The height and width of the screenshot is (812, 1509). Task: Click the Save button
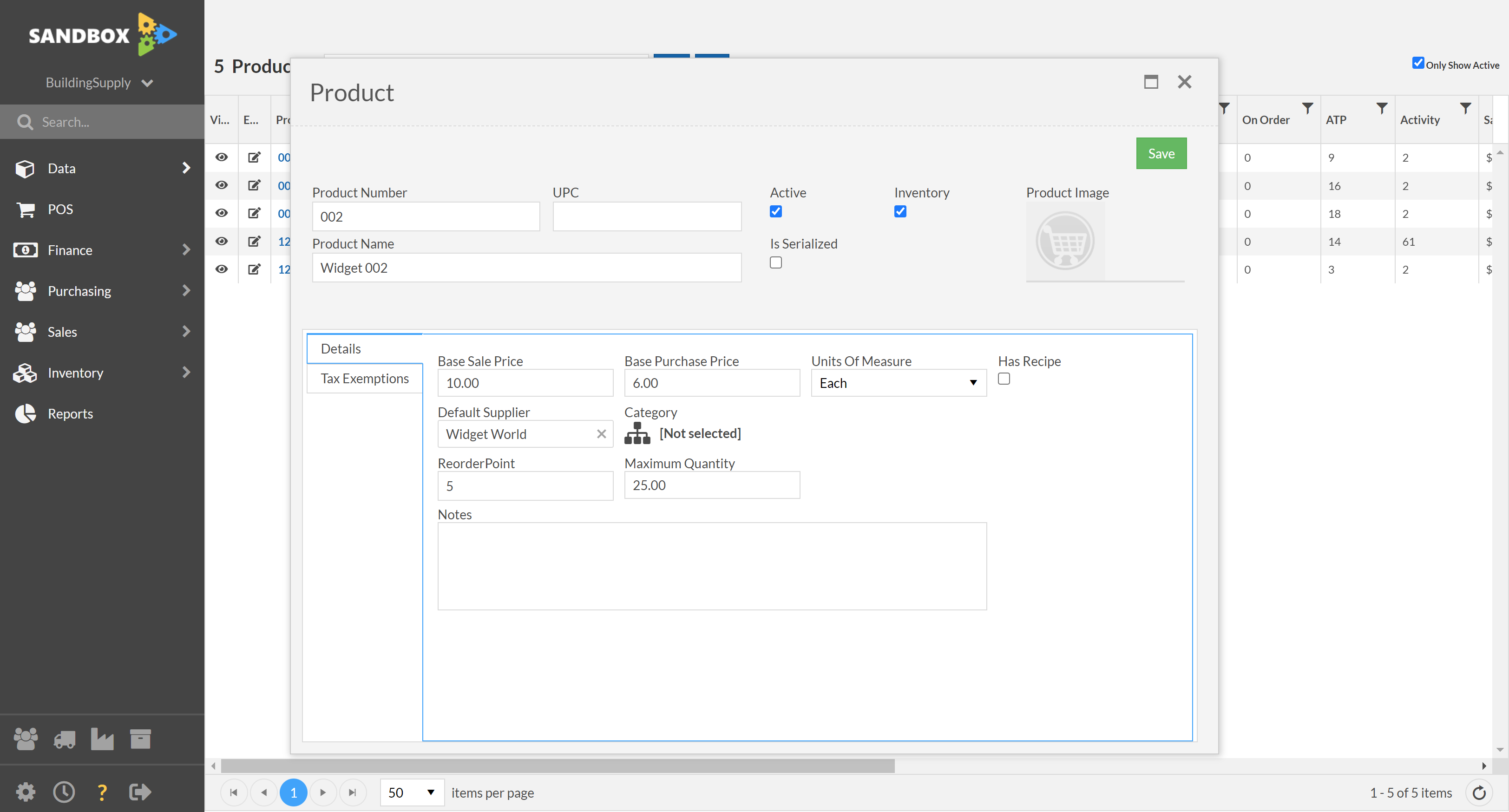coord(1161,153)
